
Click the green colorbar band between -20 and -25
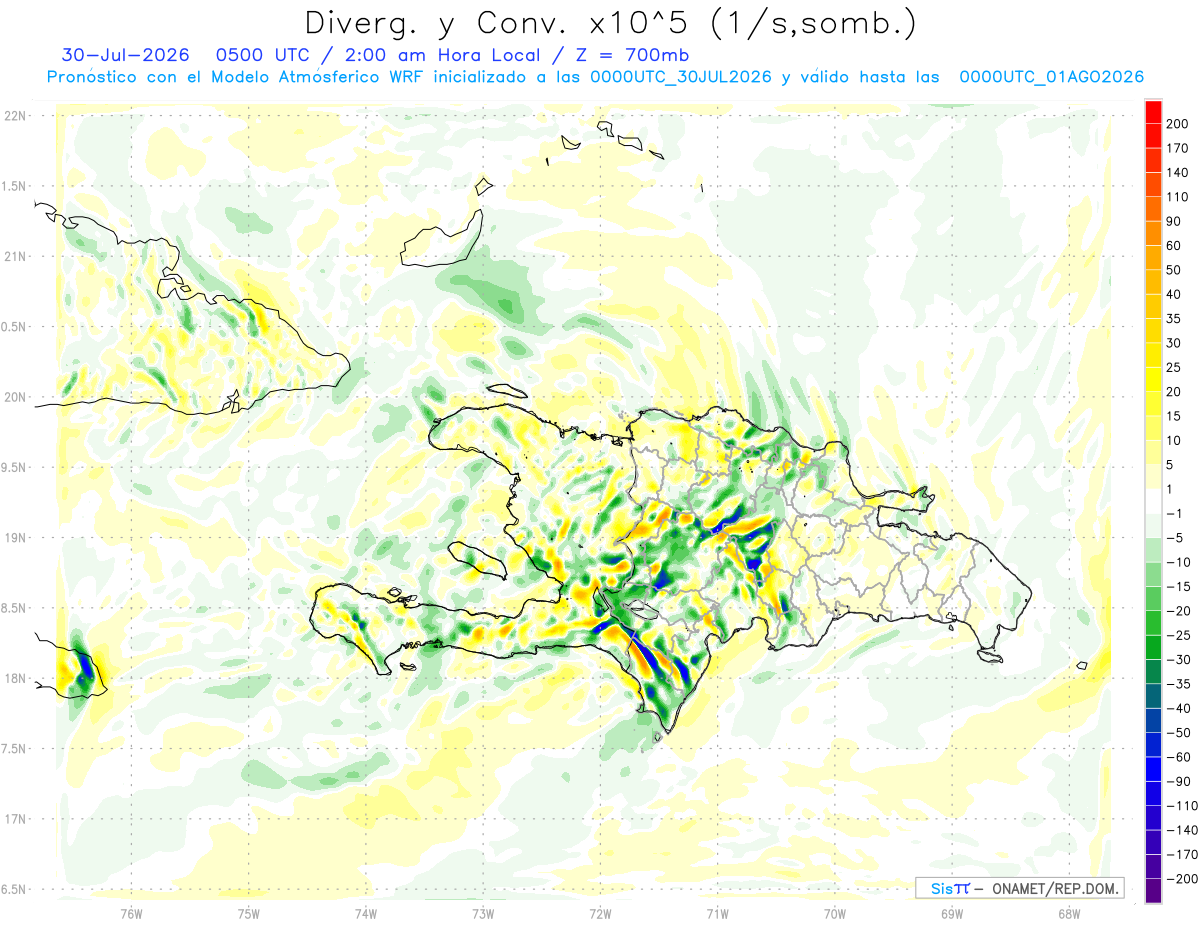pyautogui.click(x=1153, y=624)
